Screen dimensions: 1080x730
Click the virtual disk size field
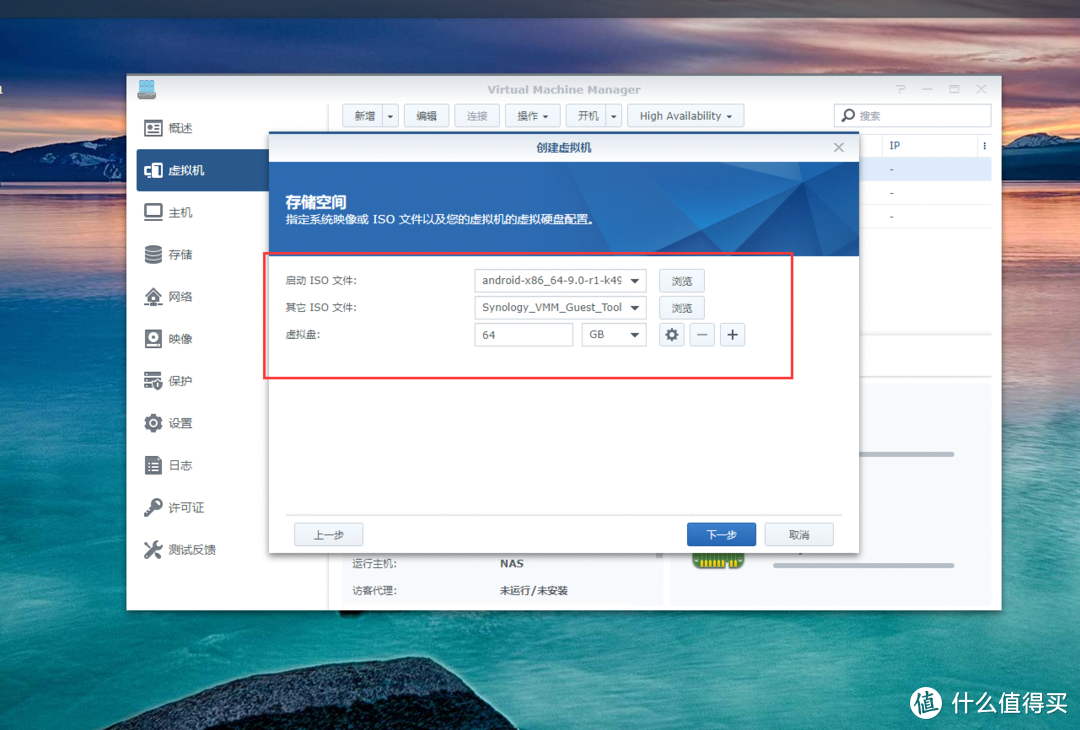(523, 335)
